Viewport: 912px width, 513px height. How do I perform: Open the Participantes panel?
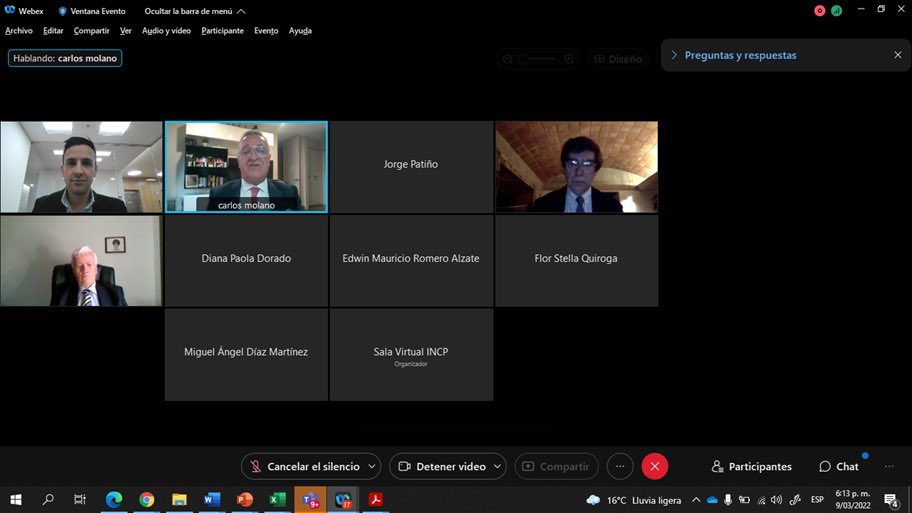(x=751, y=466)
